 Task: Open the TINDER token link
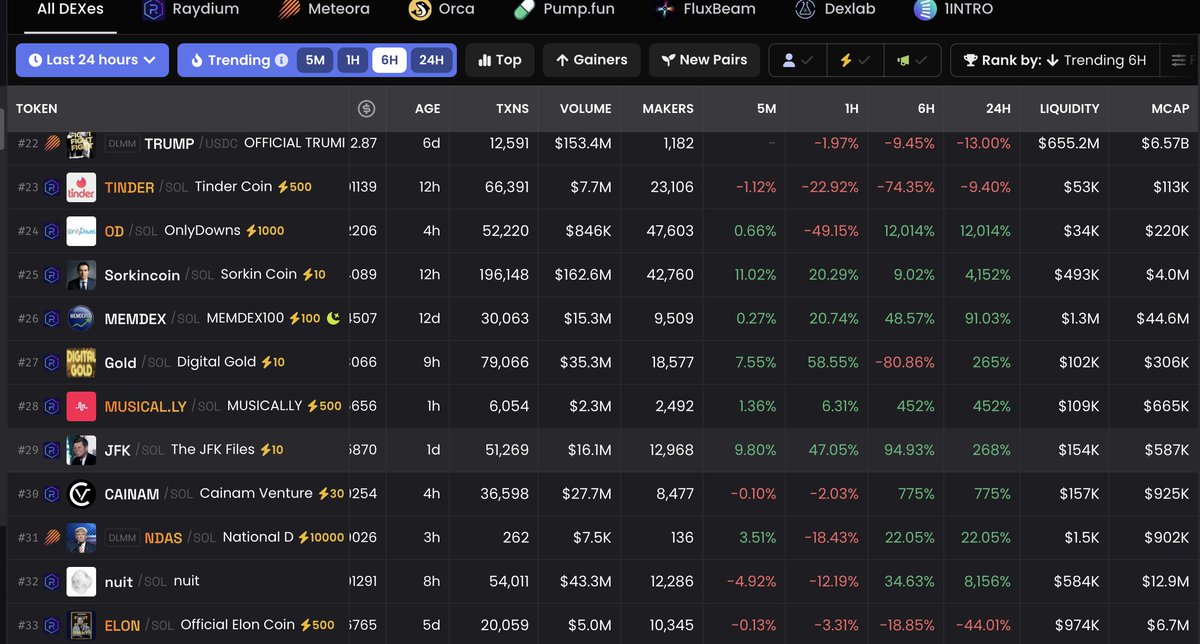pos(130,187)
